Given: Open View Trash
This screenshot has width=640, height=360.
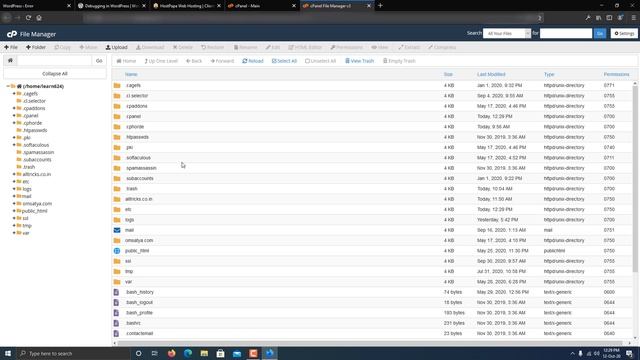Looking at the screenshot, I should coord(359,61).
